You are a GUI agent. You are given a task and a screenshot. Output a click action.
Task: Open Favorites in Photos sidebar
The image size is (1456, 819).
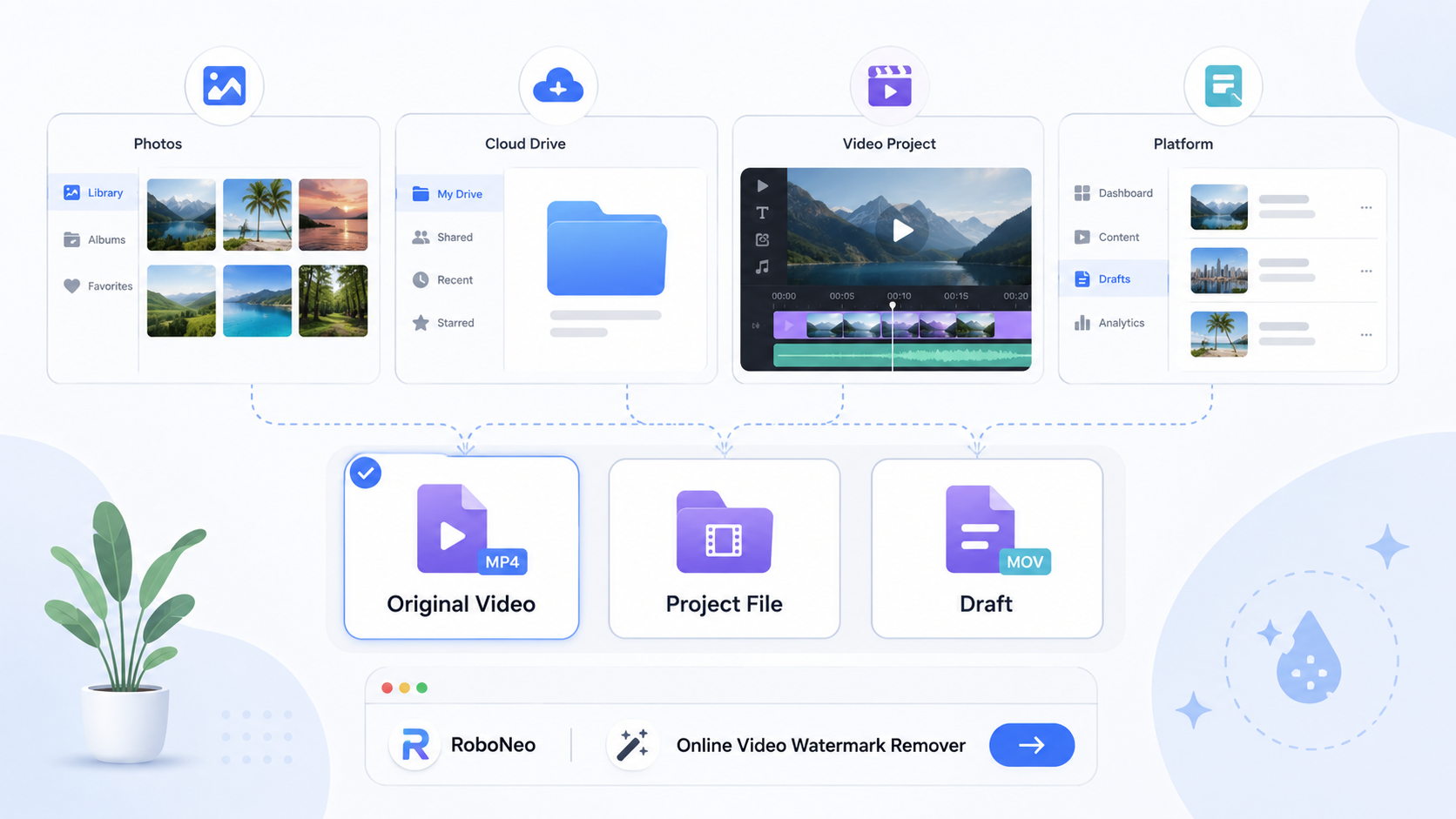(x=98, y=285)
